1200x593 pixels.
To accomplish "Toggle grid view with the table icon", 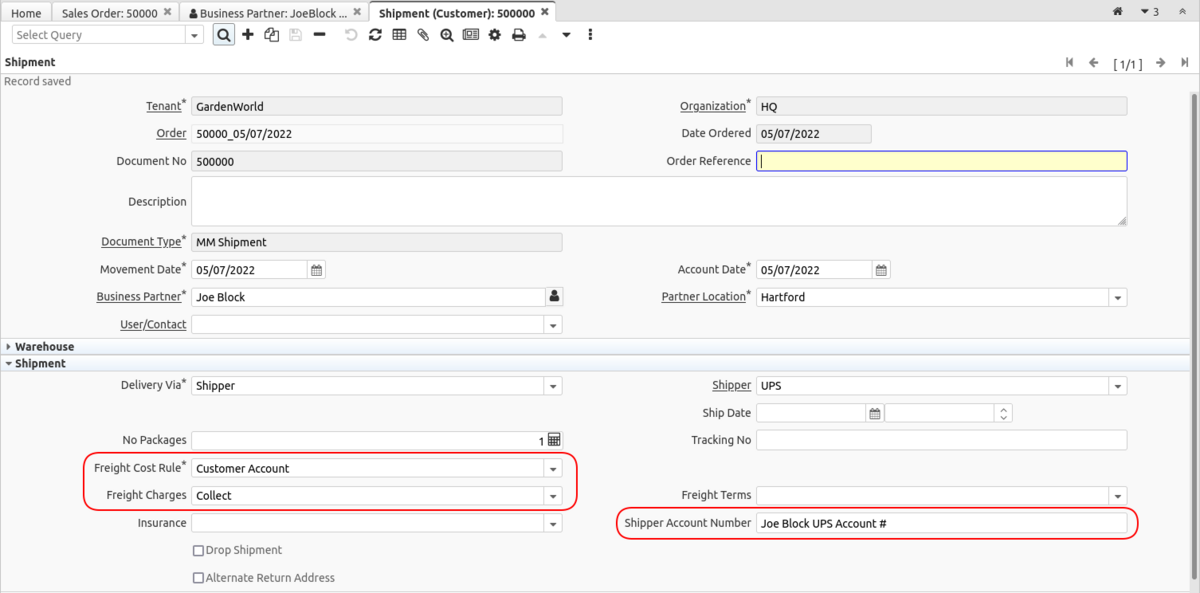I will pos(399,35).
